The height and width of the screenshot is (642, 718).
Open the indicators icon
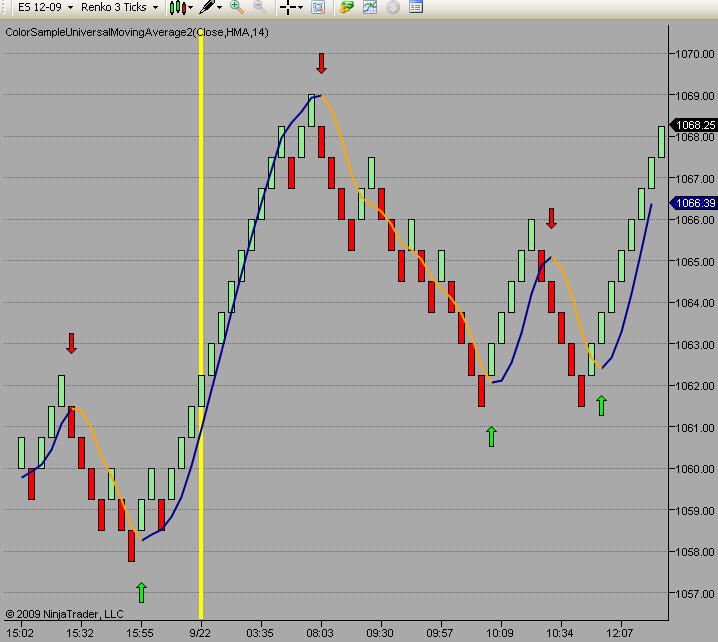(370, 7)
